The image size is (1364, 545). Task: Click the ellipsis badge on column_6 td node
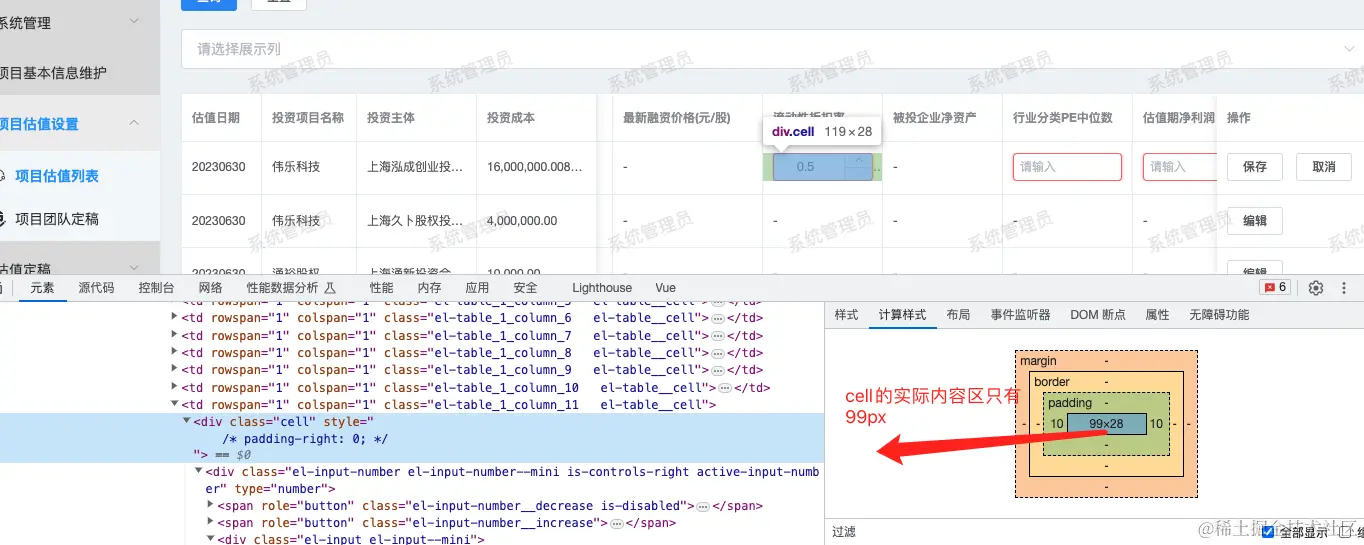(x=717, y=318)
